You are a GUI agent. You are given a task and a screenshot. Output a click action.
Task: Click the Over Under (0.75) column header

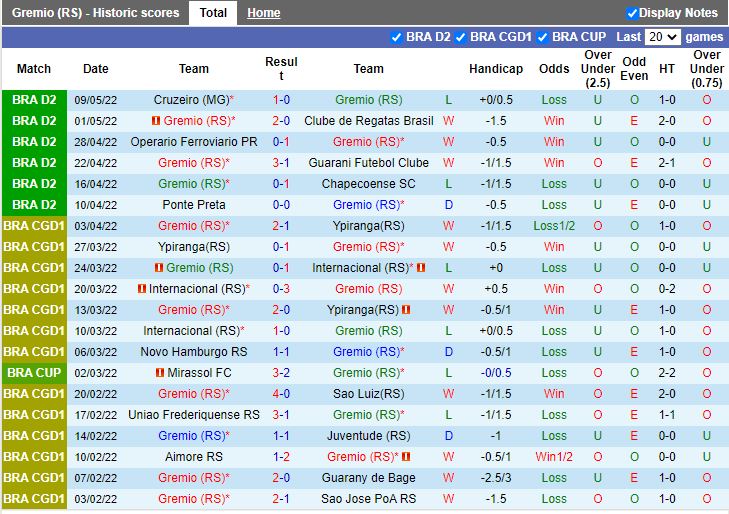coord(707,69)
